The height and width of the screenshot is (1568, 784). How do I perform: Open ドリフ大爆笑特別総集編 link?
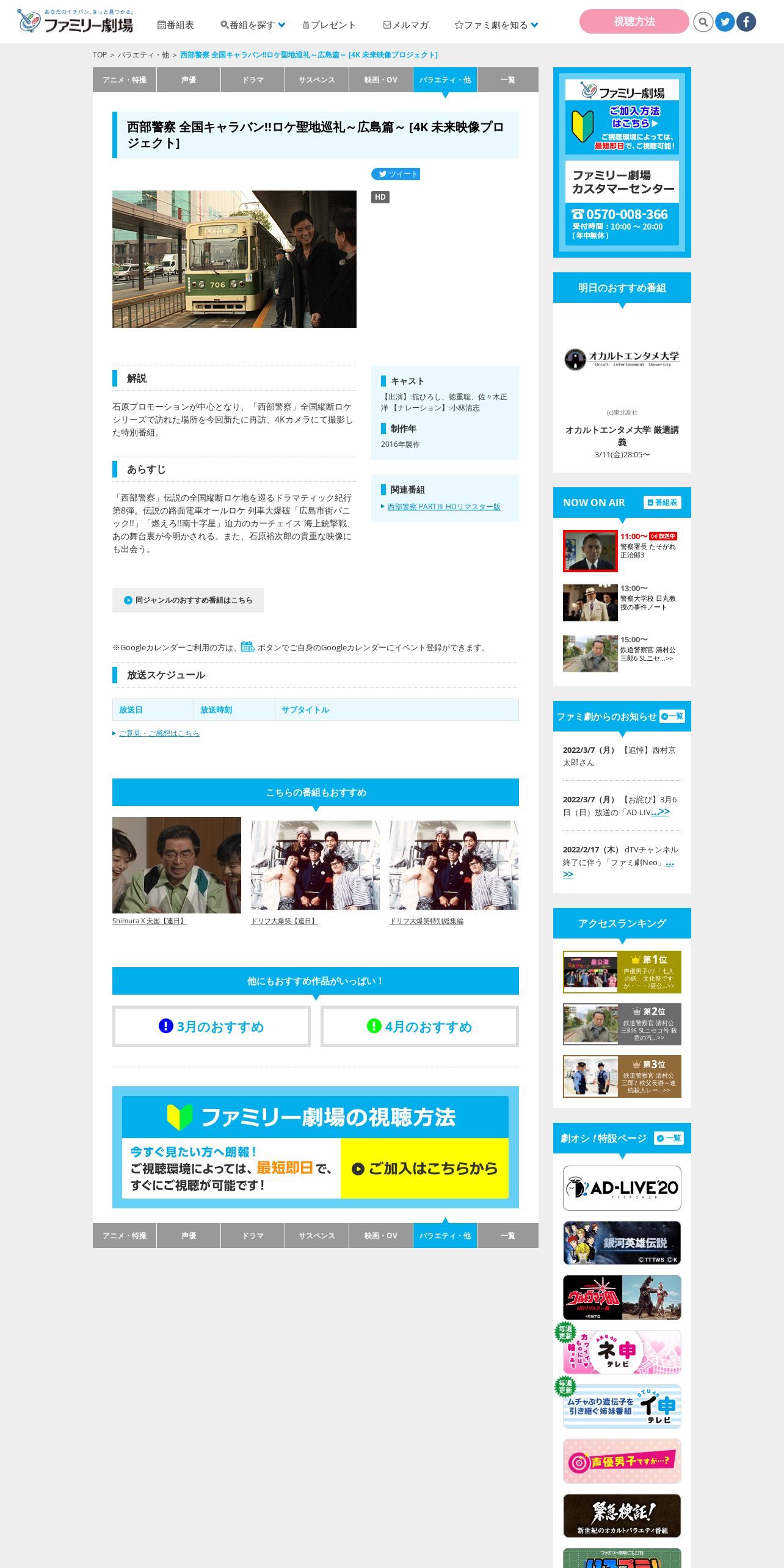click(x=427, y=921)
